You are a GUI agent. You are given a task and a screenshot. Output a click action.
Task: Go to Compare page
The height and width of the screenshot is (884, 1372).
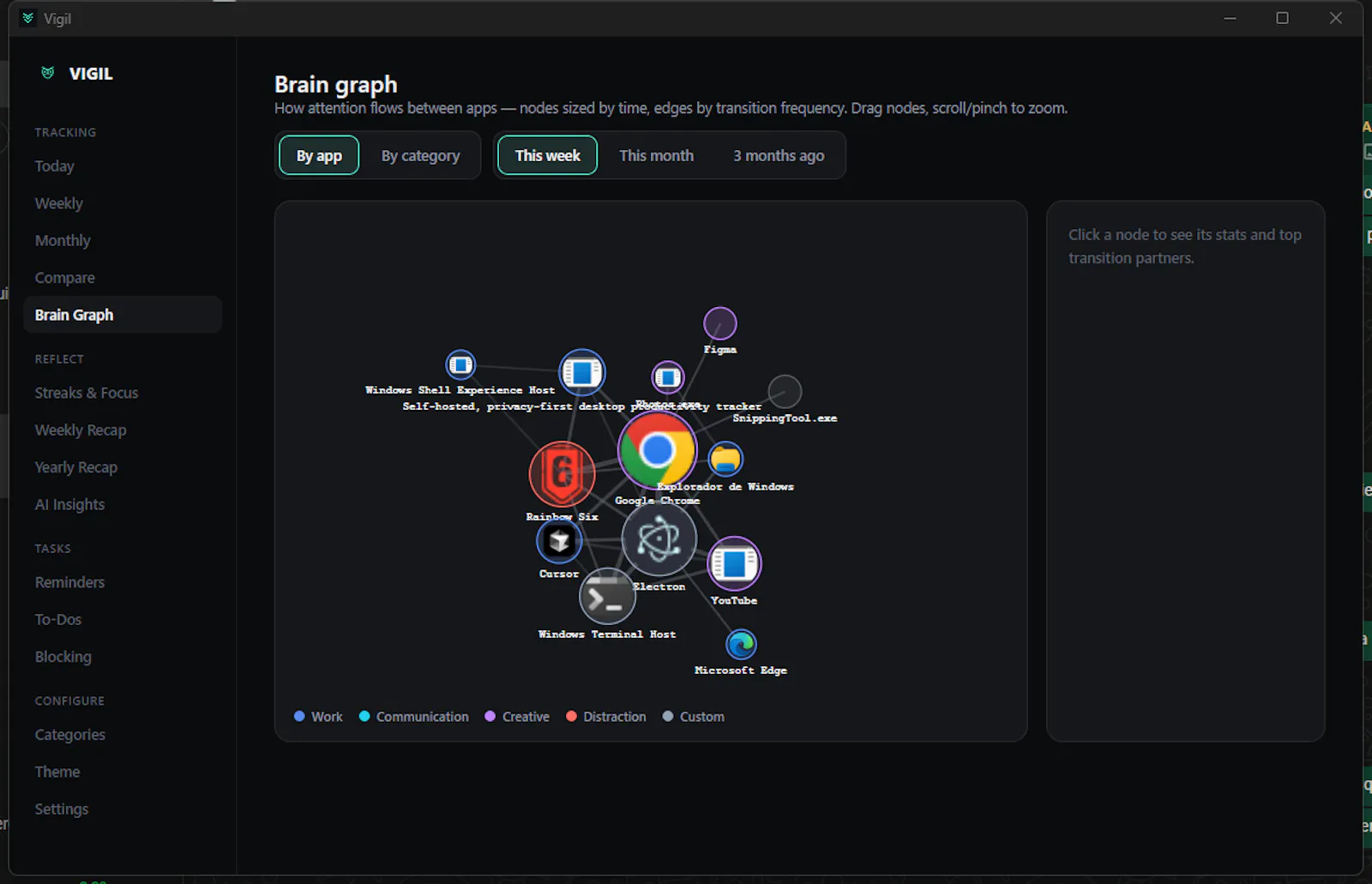(x=123, y=278)
